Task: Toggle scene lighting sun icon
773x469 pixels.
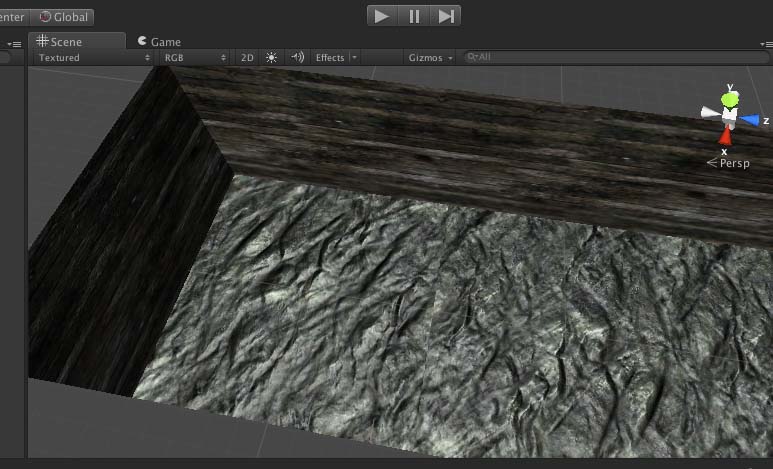Action: click(271, 58)
